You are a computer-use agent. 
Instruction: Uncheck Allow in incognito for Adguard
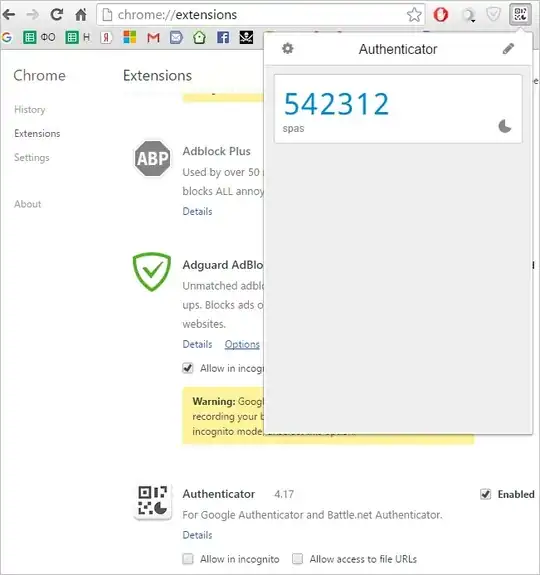tap(188, 368)
